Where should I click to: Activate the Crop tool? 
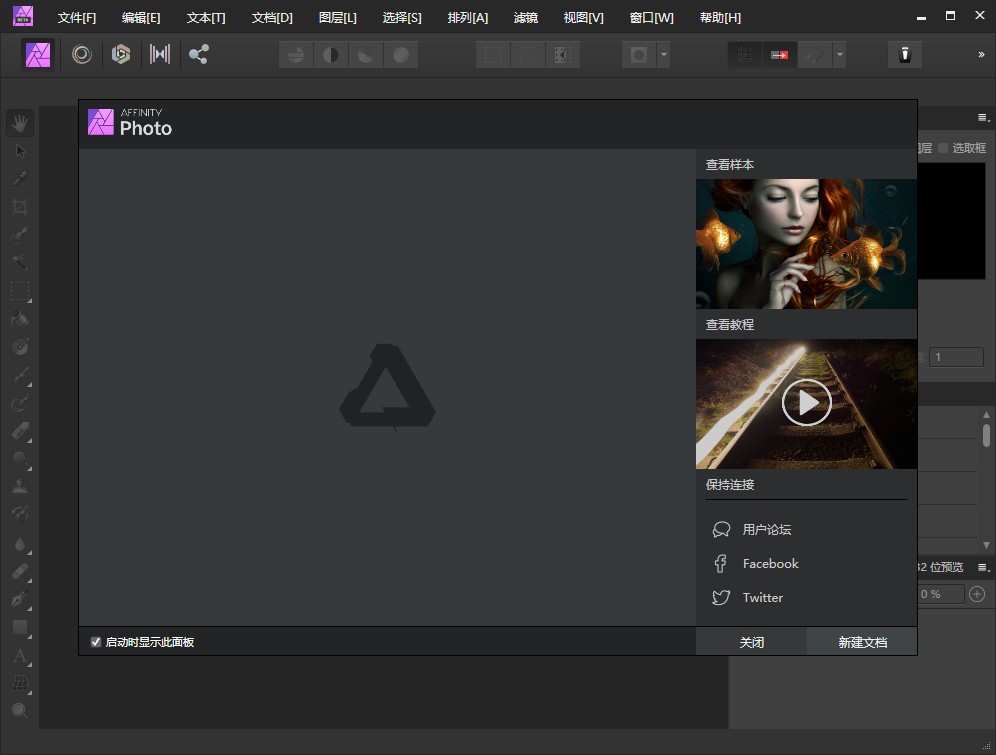coord(20,206)
